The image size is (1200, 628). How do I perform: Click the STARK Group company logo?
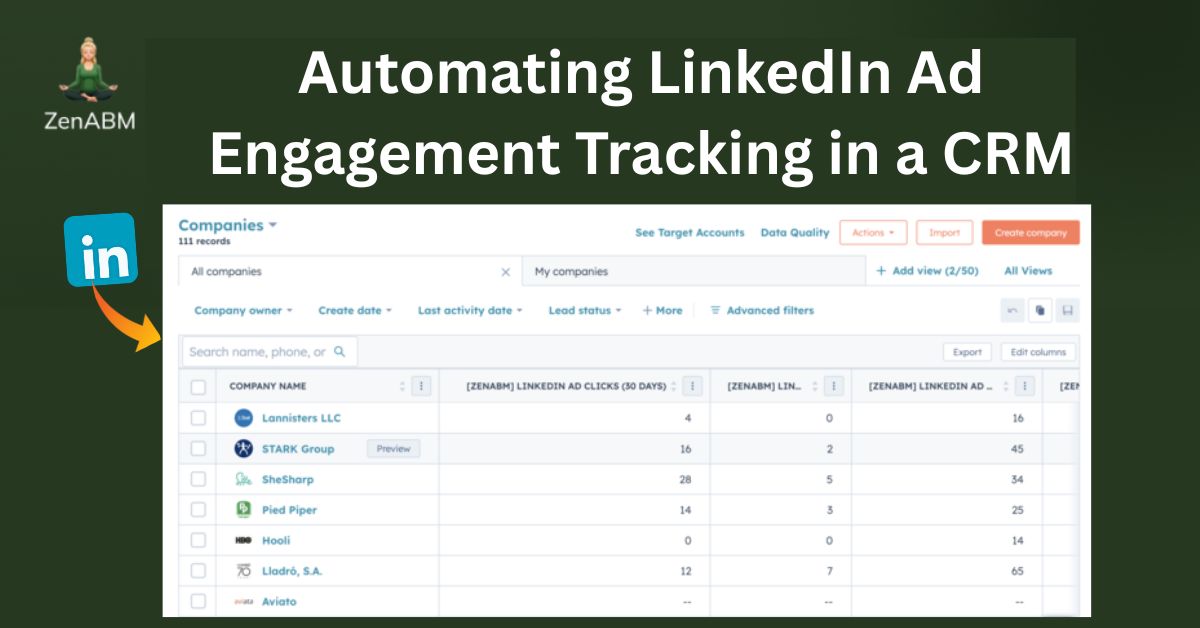click(243, 449)
